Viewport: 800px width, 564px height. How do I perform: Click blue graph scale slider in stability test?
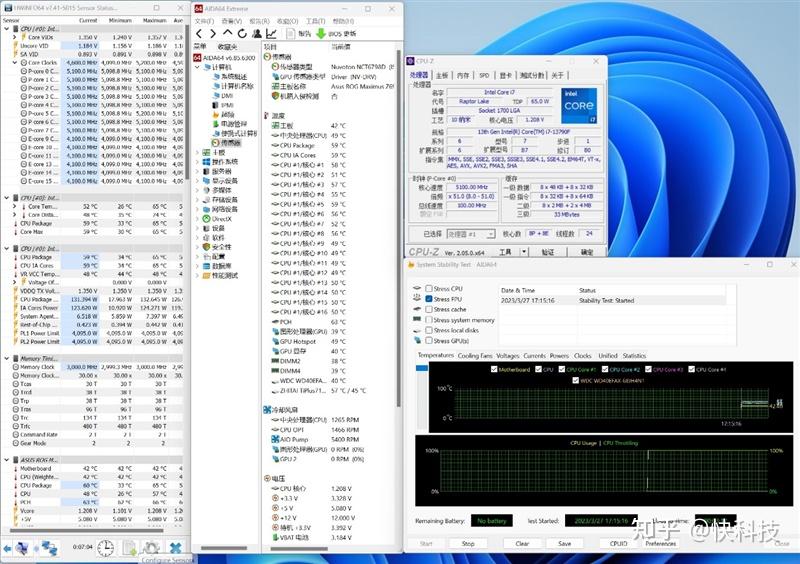coord(422,368)
